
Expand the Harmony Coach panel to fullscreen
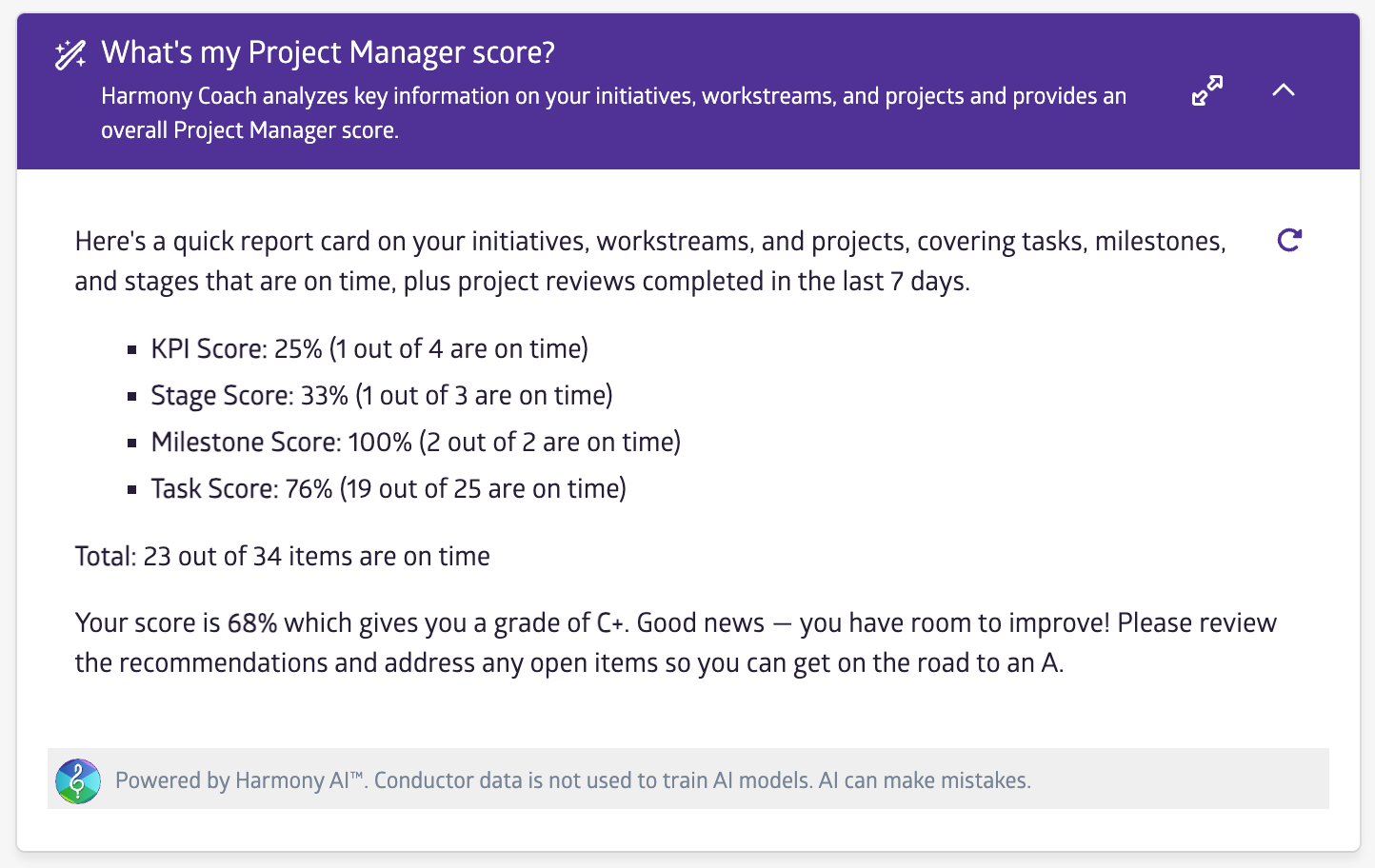pyautogui.click(x=1207, y=90)
